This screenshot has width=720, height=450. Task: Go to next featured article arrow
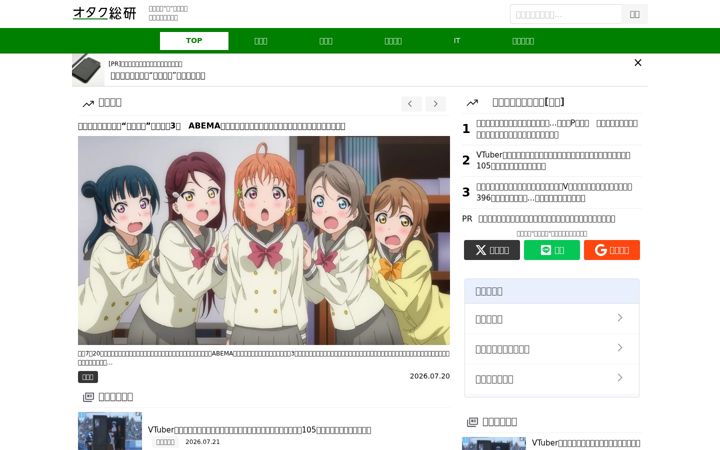point(435,104)
